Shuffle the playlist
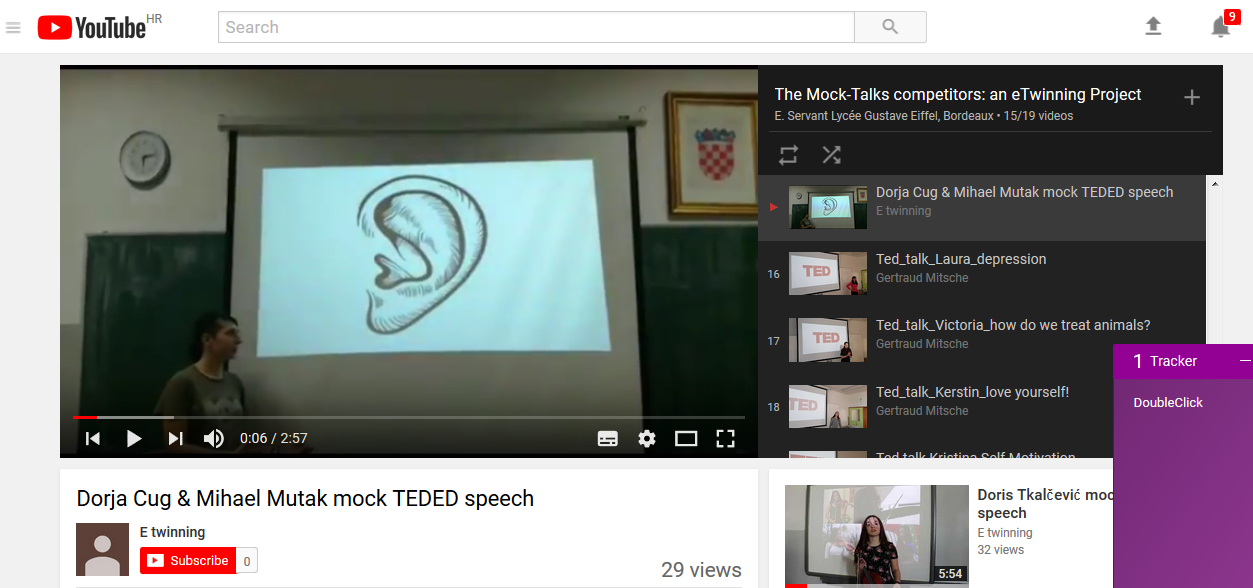Viewport: 1253px width, 588px height. (x=831, y=154)
